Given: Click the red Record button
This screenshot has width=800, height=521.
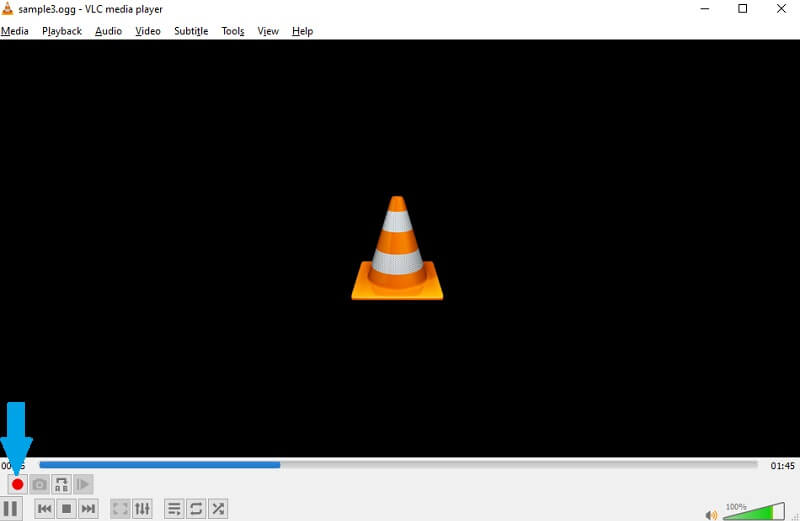Looking at the screenshot, I should 17,484.
